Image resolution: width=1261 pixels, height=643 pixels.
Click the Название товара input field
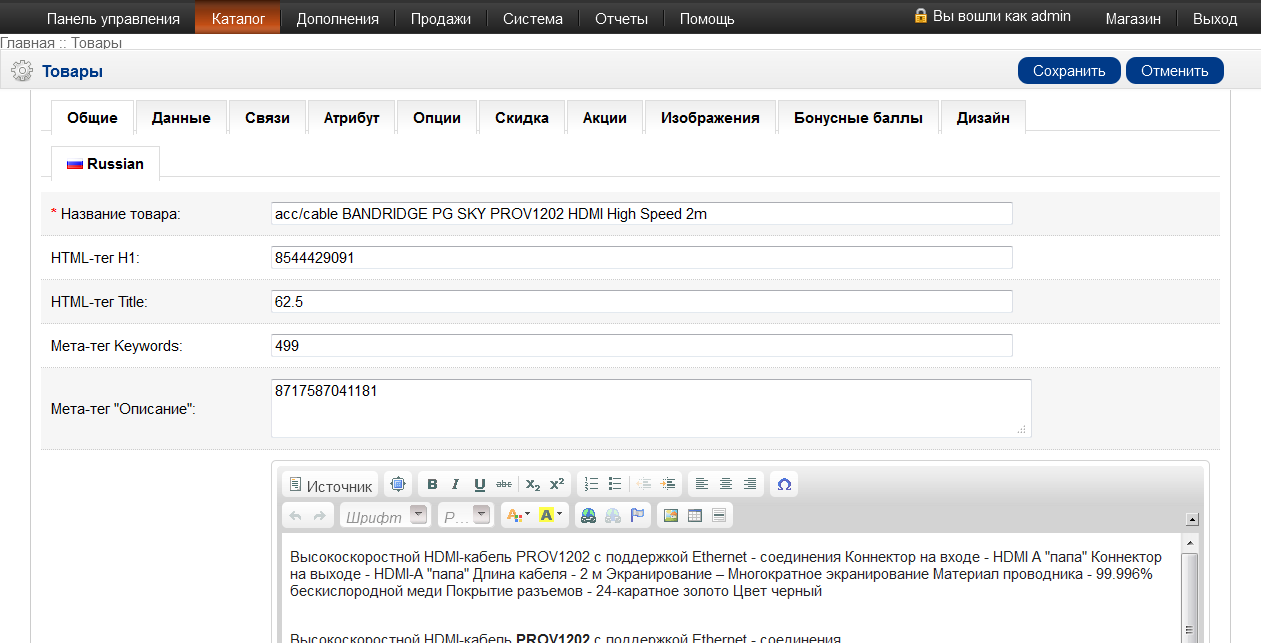pyautogui.click(x=642, y=213)
